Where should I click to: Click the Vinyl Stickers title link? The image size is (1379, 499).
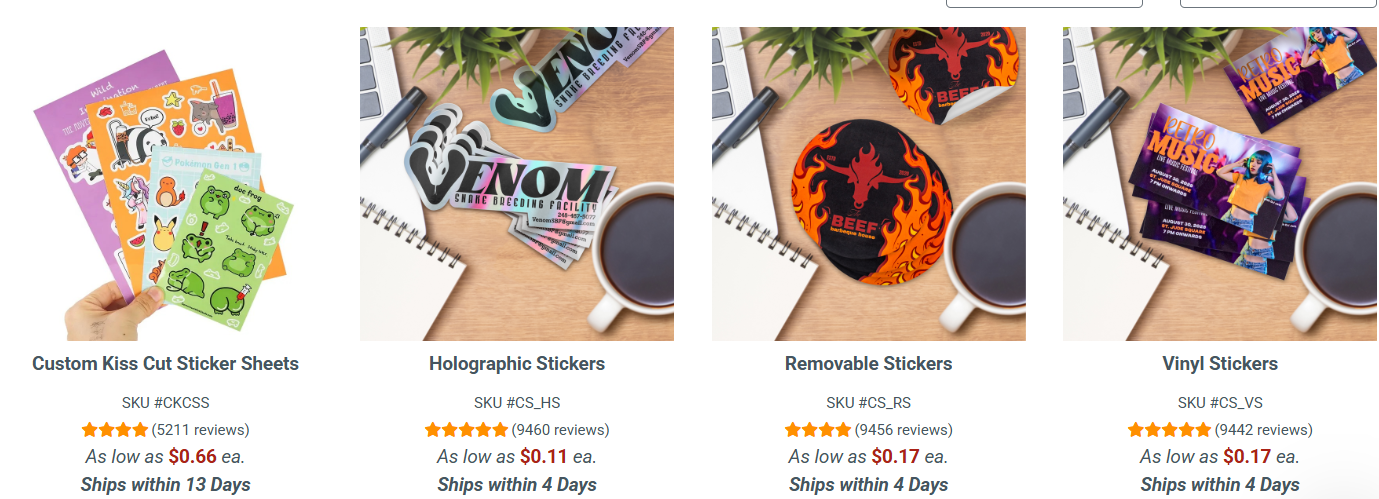tap(1220, 364)
